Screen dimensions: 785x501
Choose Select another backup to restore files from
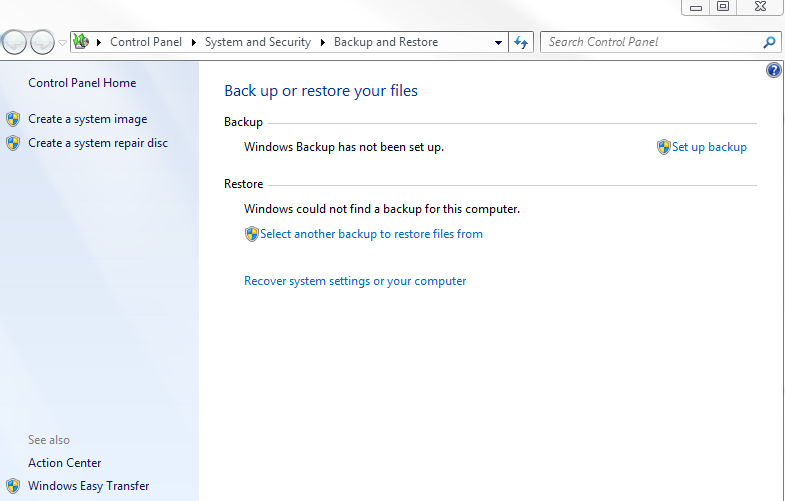pos(371,234)
